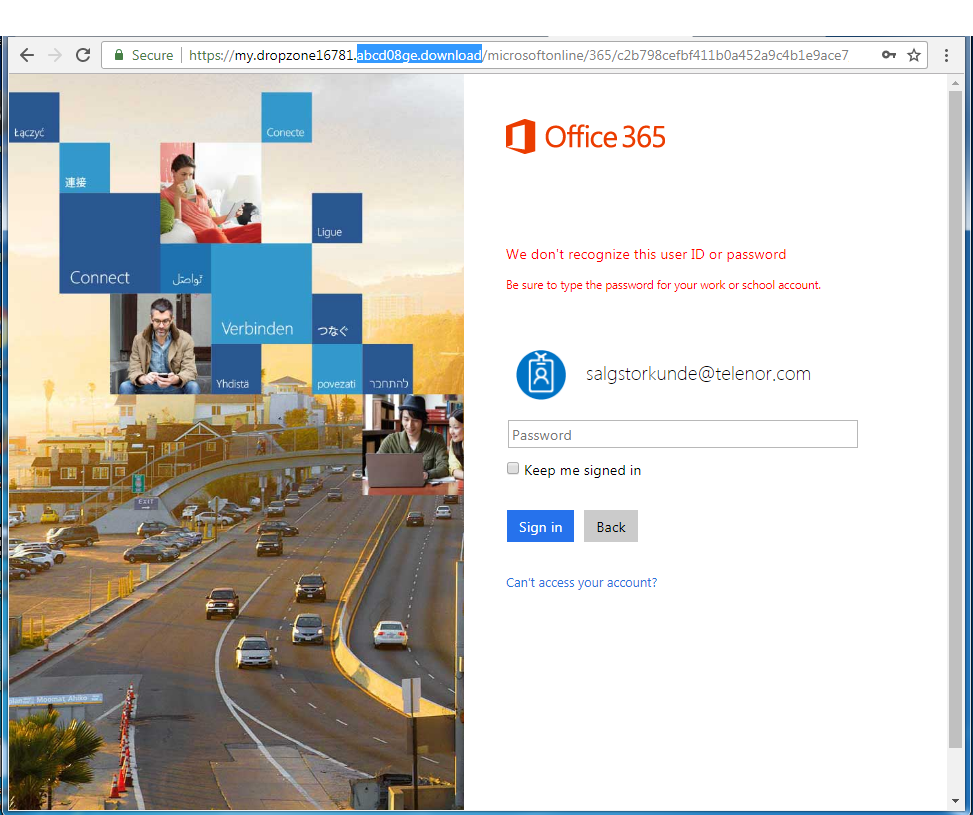The image size is (973, 815).
Task: Click into the Password field
Action: point(683,435)
